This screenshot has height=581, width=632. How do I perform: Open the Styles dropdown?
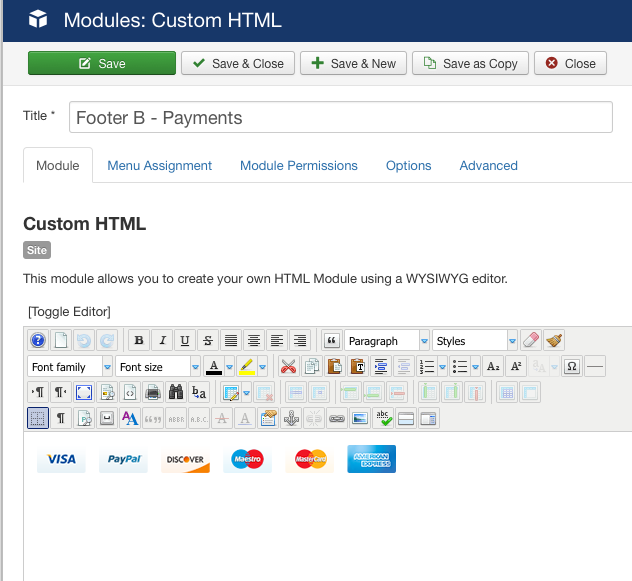point(475,341)
